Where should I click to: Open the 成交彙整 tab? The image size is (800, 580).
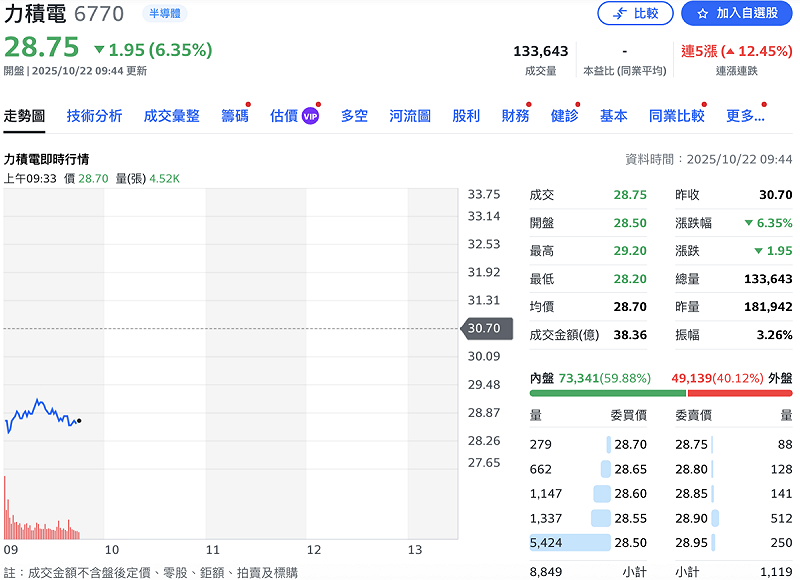171,116
